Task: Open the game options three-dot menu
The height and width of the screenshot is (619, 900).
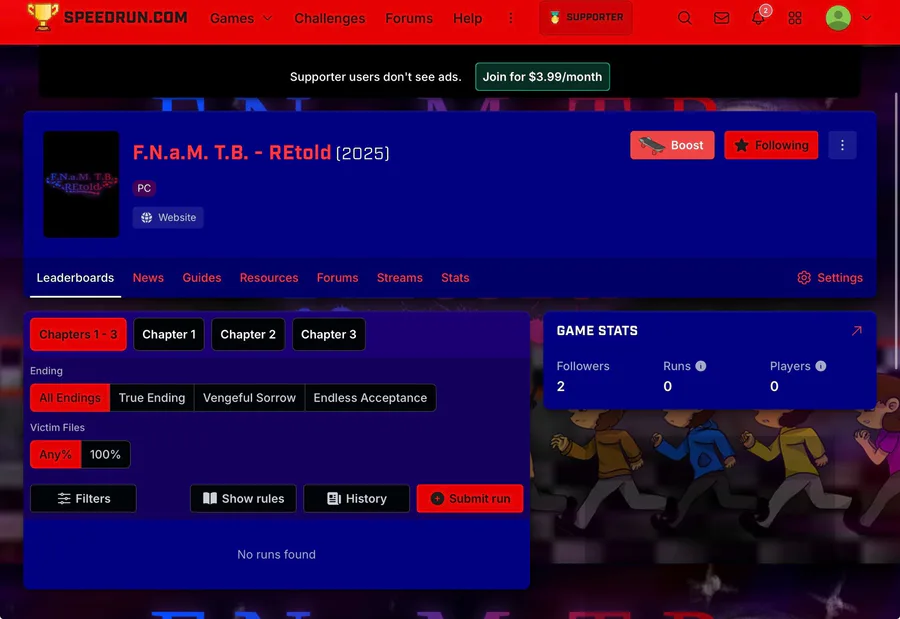Action: (x=842, y=145)
